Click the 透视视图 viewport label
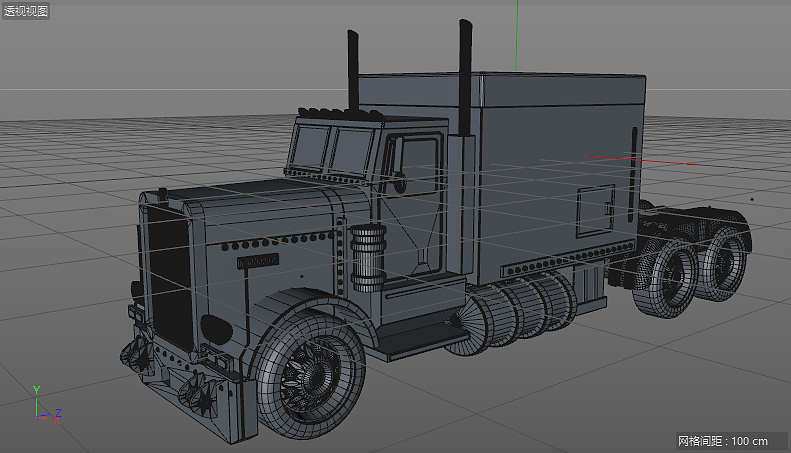The image size is (791, 453). point(26,11)
